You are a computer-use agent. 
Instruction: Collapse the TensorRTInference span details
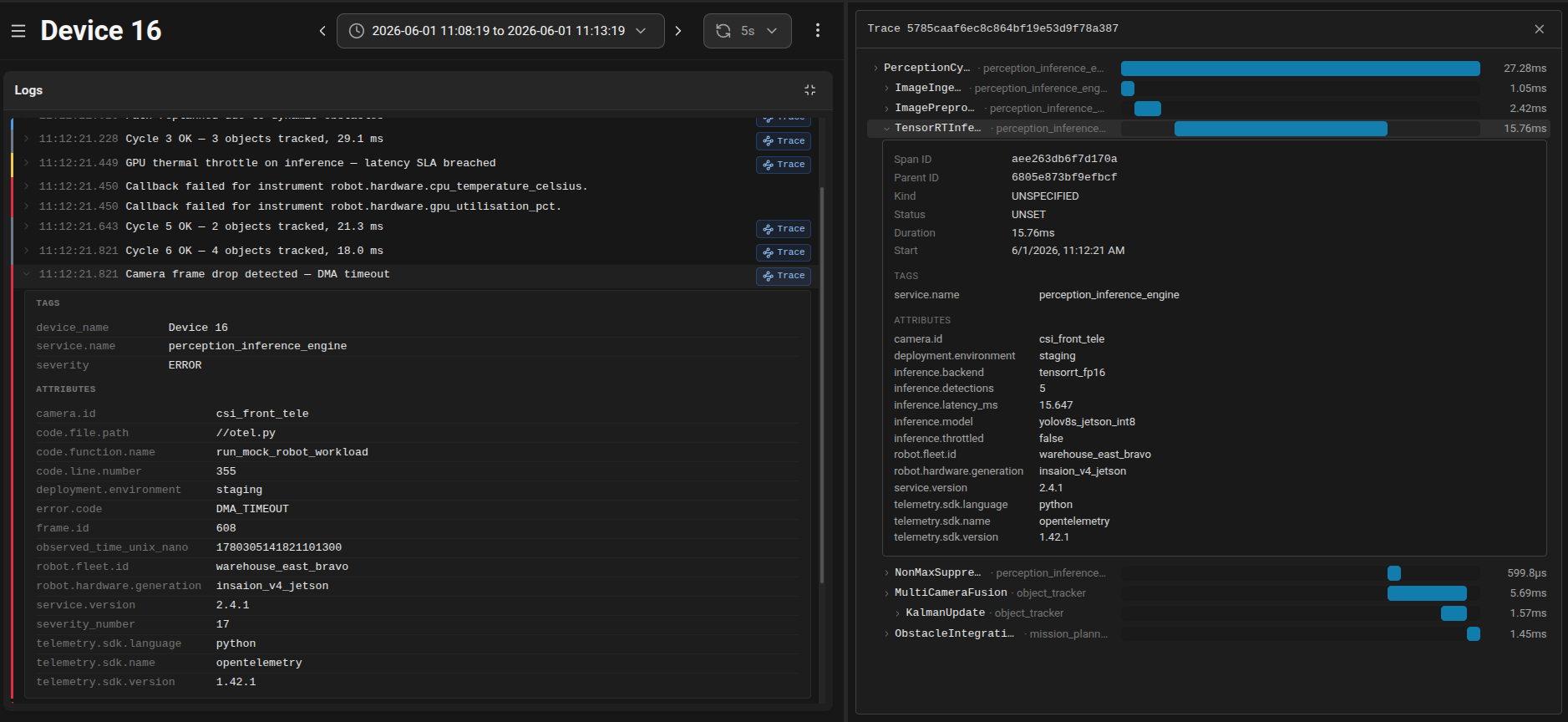pos(886,129)
